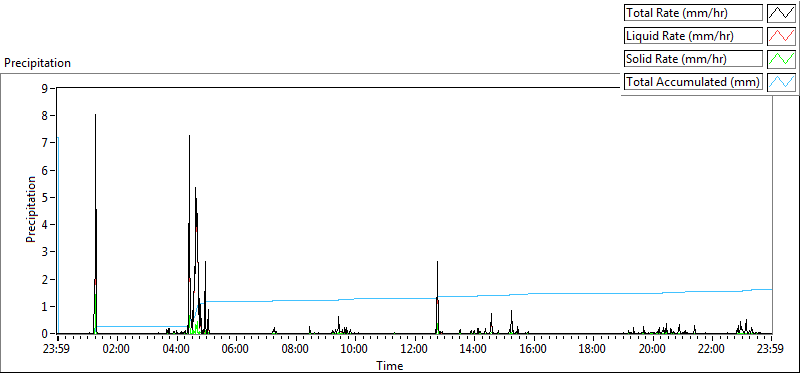Click the y-axis value 5
The image size is (800, 373).
[x=45, y=197]
